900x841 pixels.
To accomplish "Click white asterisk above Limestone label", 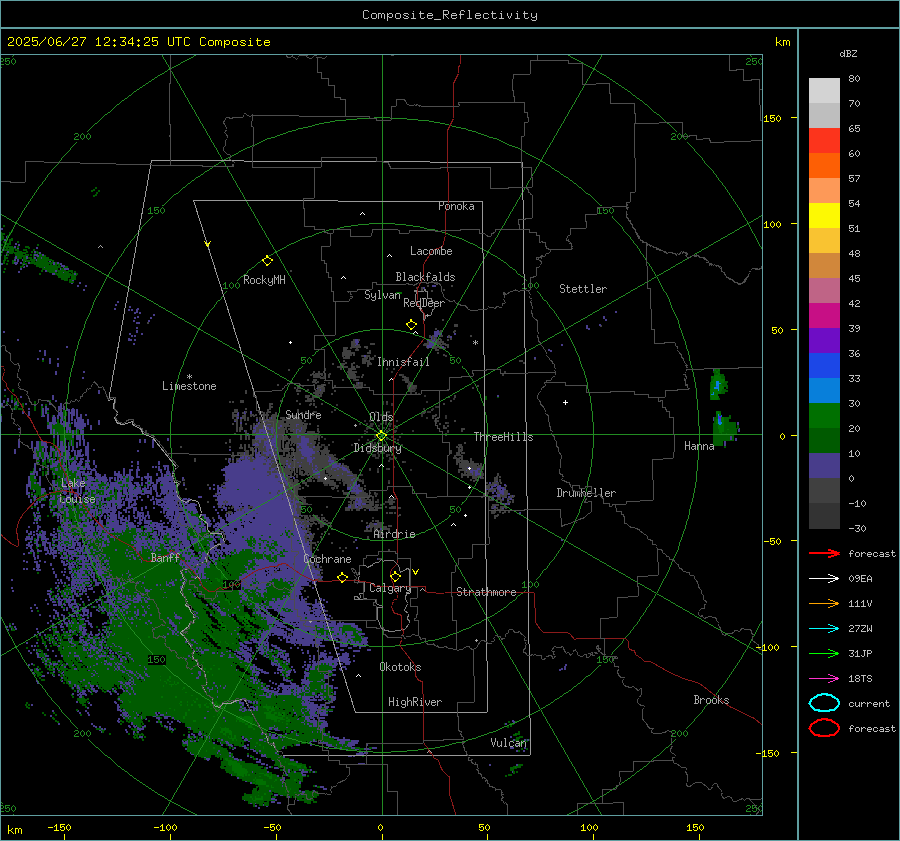I will (x=189, y=377).
